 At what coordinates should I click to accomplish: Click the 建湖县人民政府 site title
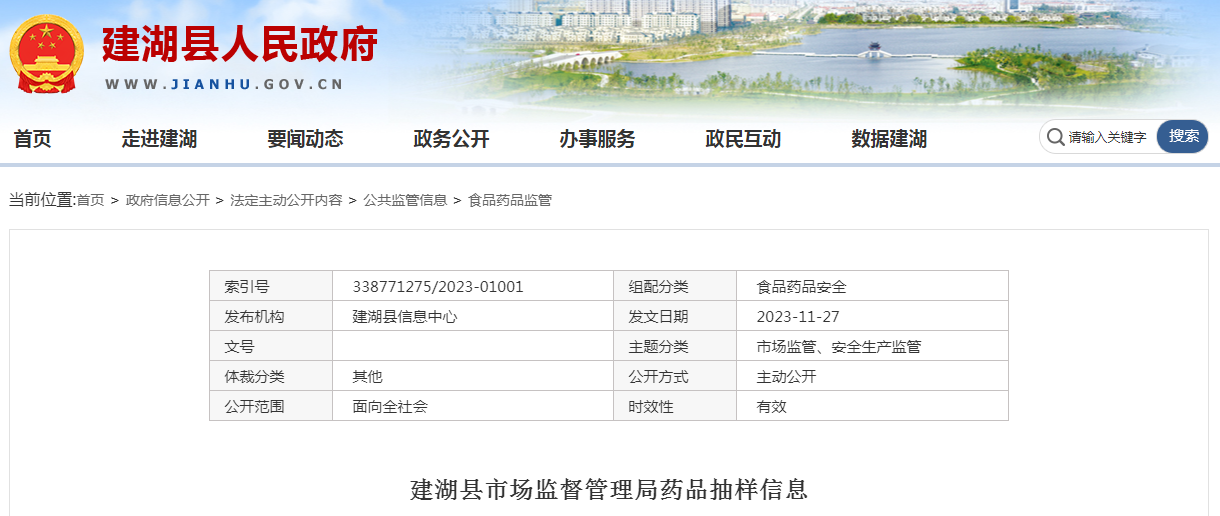240,44
